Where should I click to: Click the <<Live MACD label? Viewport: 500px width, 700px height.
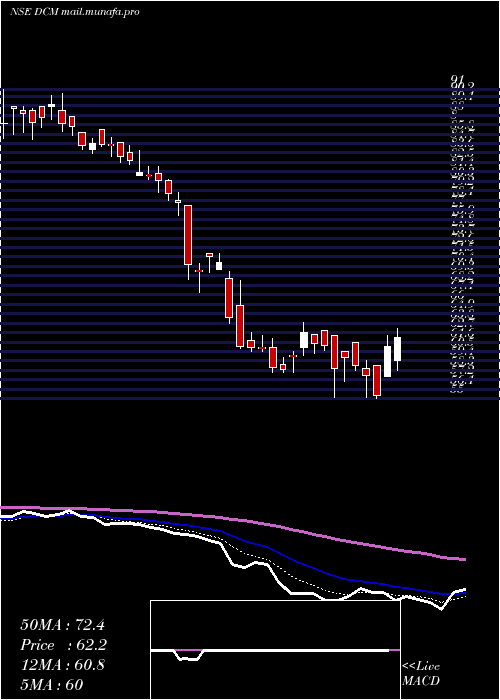421,674
